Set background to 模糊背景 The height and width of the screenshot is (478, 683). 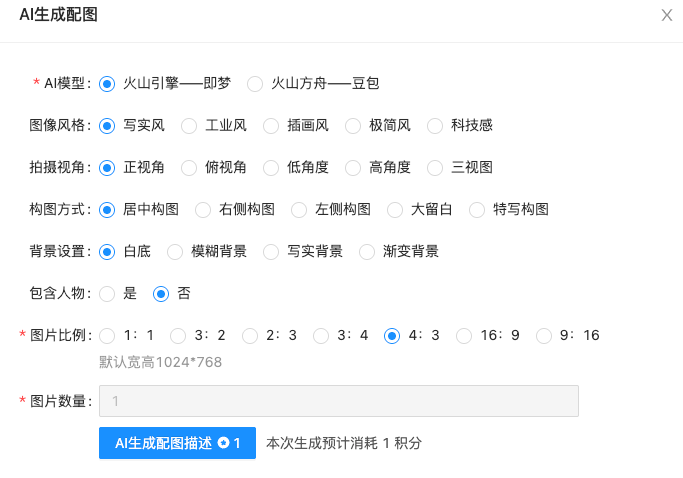pos(176,252)
